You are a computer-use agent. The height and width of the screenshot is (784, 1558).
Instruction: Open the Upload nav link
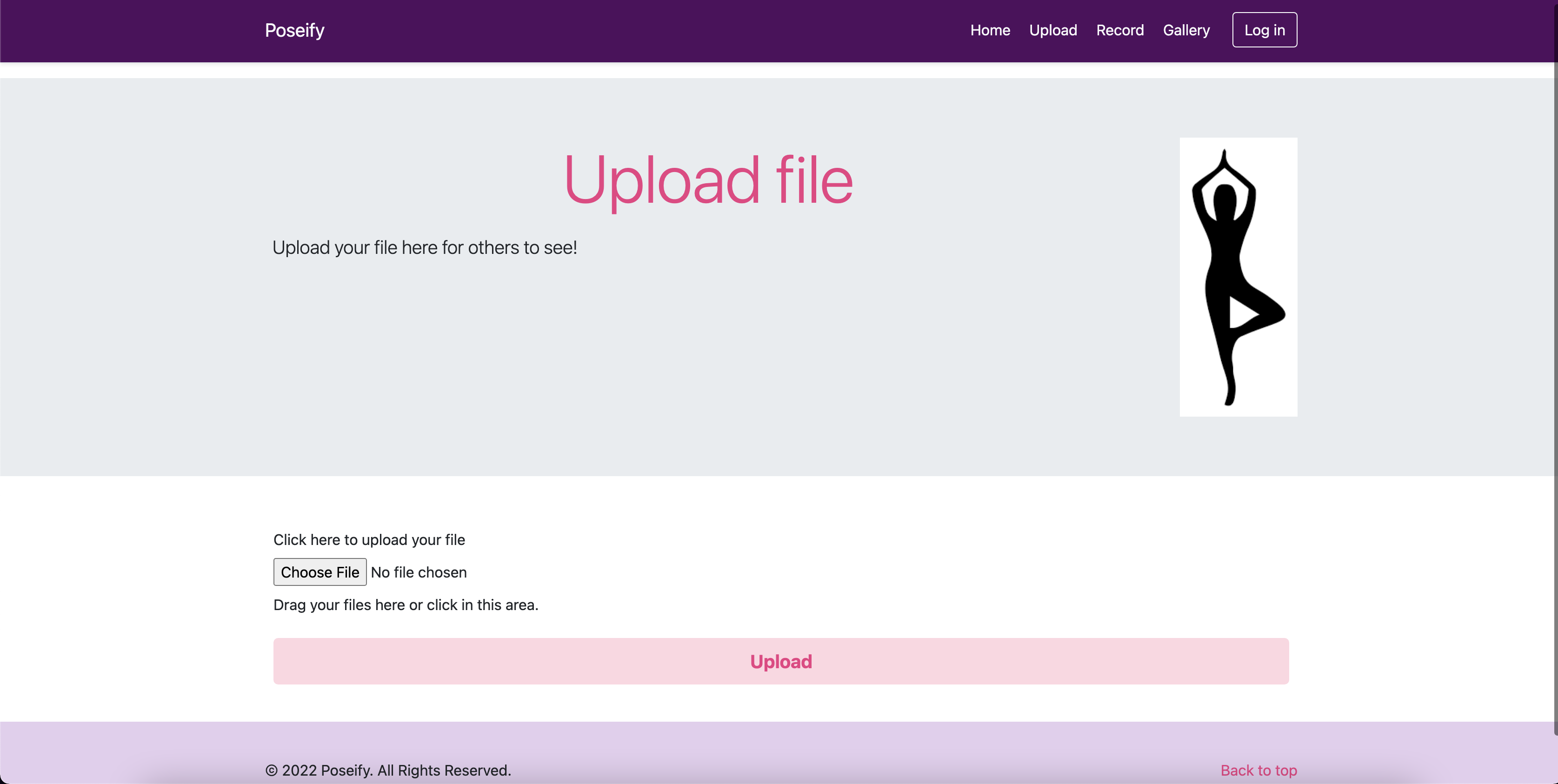click(1052, 30)
